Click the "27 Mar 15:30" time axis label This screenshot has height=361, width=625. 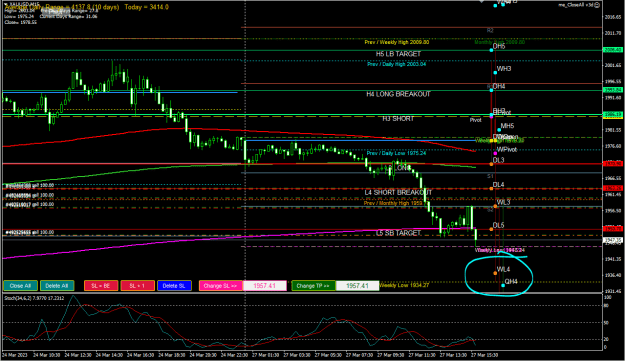pyautogui.click(x=484, y=355)
